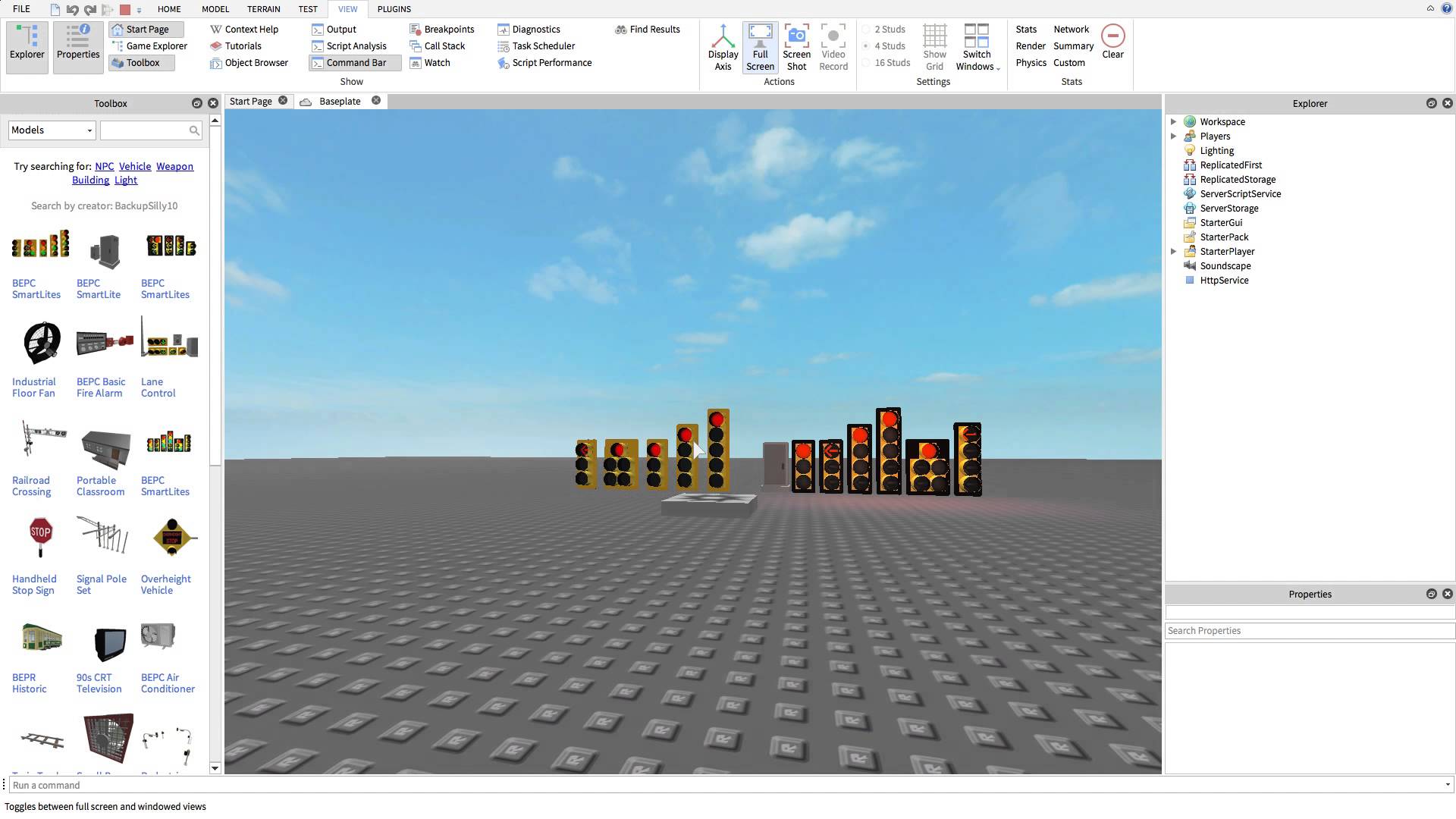Collapse the ribbon with top-right chevron
The height and width of the screenshot is (819, 1456).
[1430, 8]
